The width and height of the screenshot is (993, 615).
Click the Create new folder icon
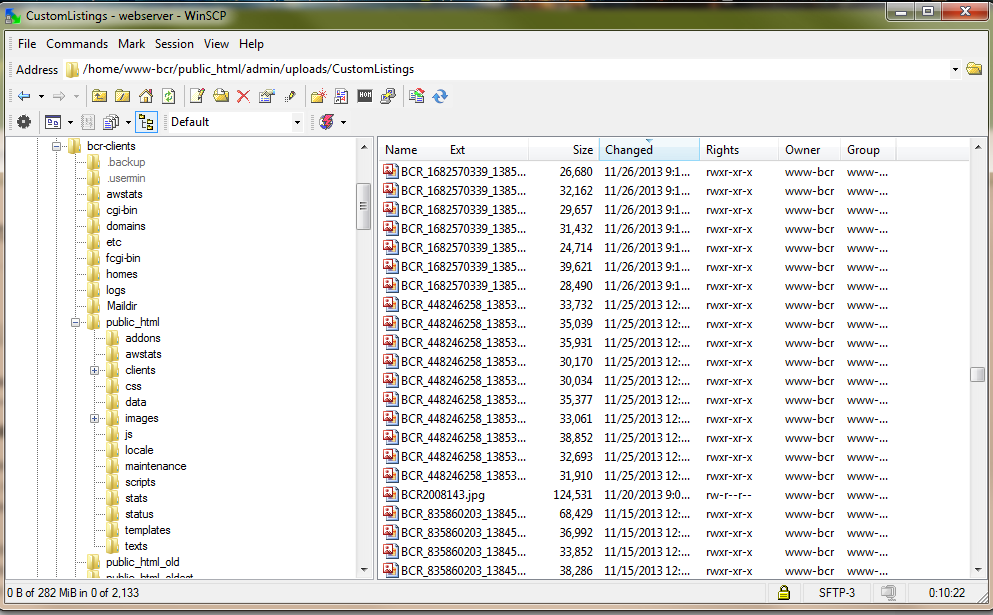click(318, 96)
